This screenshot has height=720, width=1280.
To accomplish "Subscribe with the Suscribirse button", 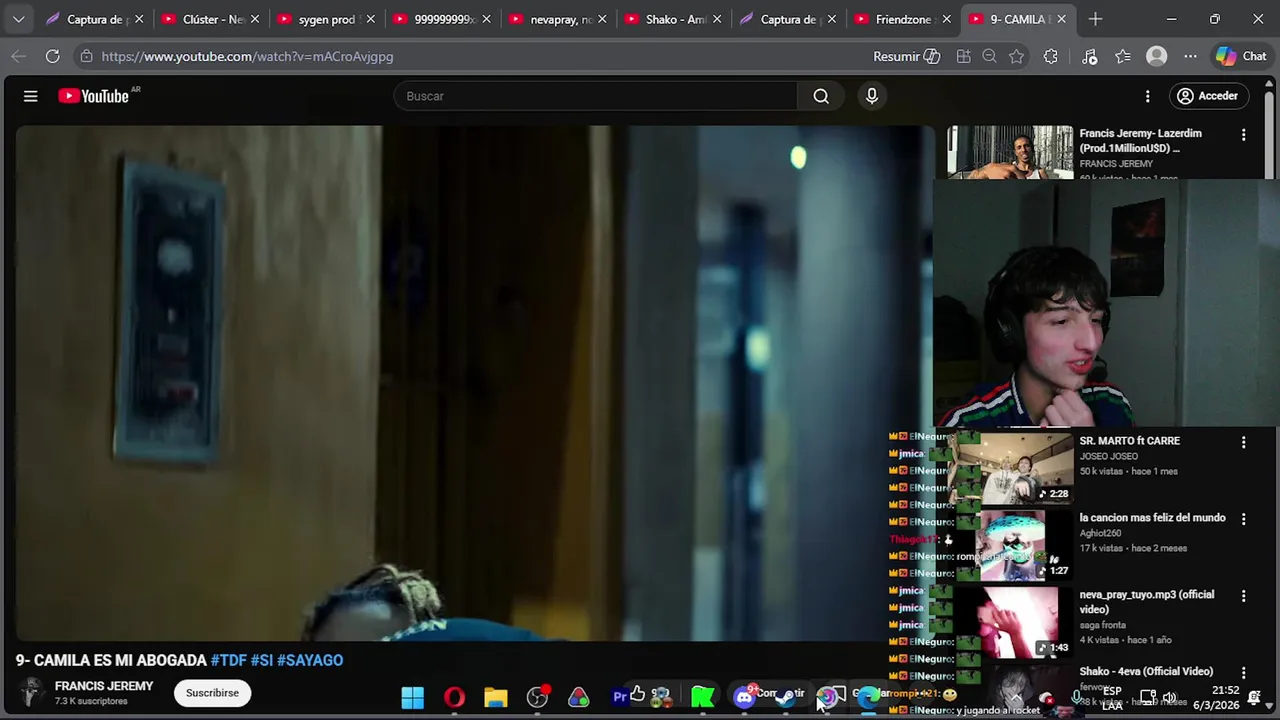I will (x=212, y=693).
